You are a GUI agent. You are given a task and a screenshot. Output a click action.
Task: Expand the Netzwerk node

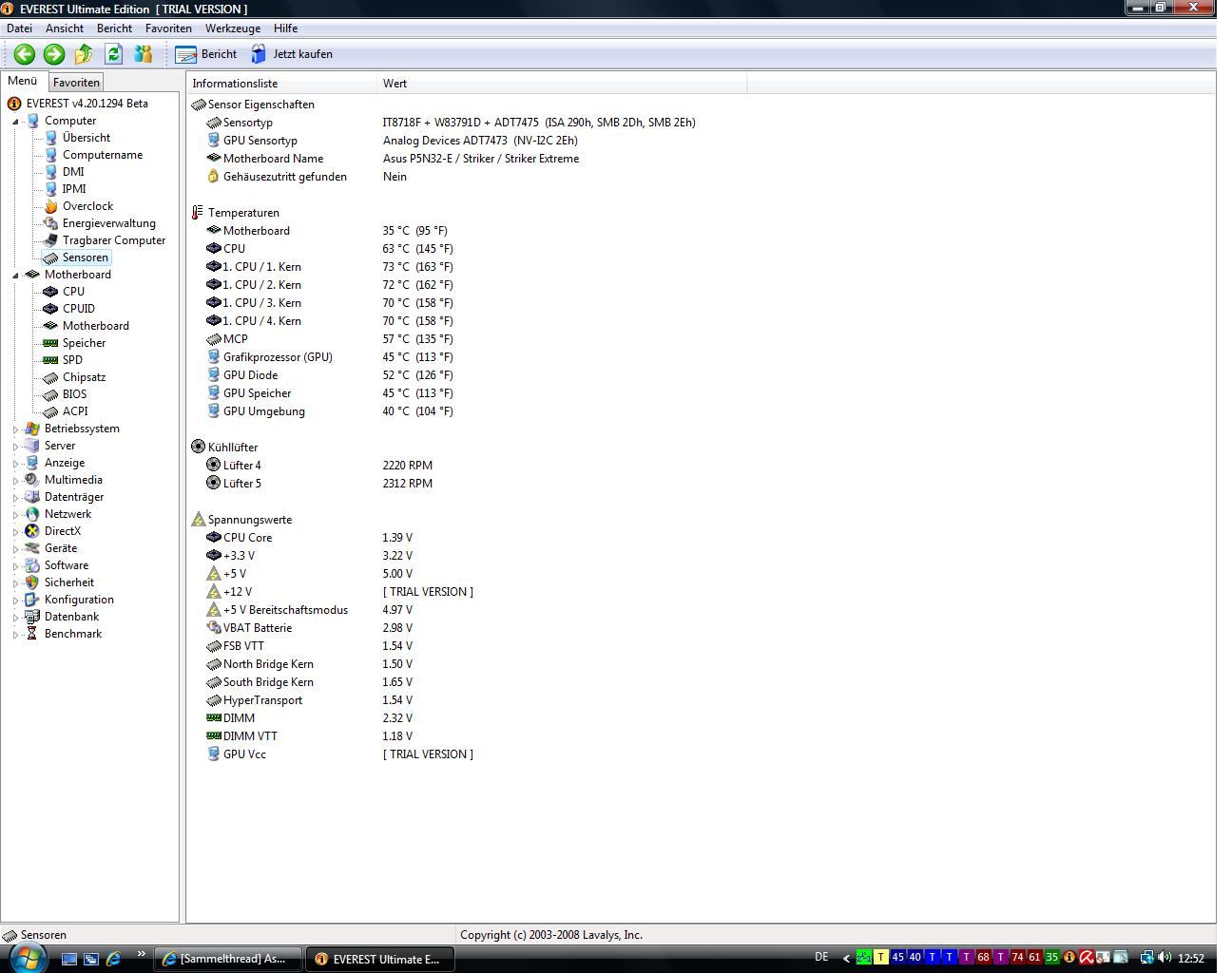(x=15, y=515)
